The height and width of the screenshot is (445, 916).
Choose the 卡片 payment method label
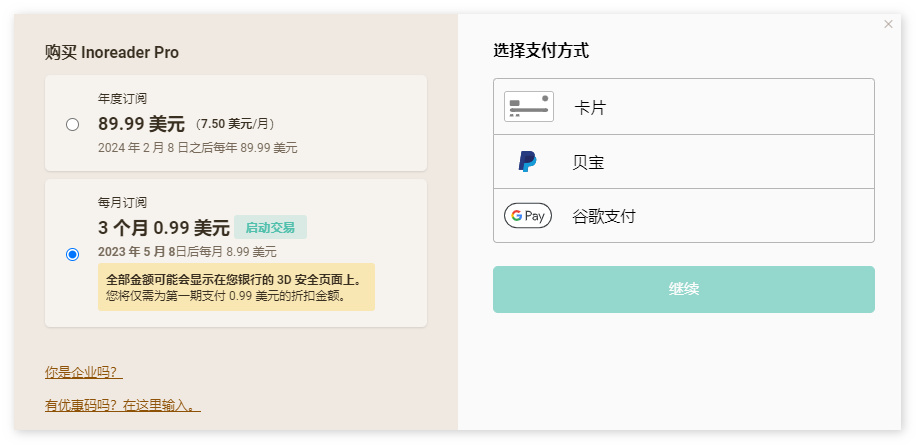(x=590, y=107)
